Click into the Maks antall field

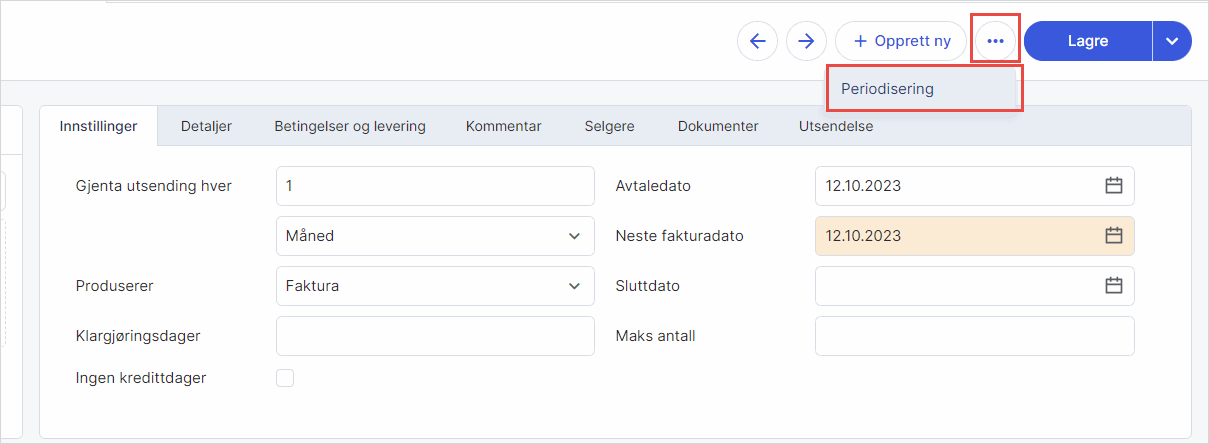pyautogui.click(x=974, y=336)
